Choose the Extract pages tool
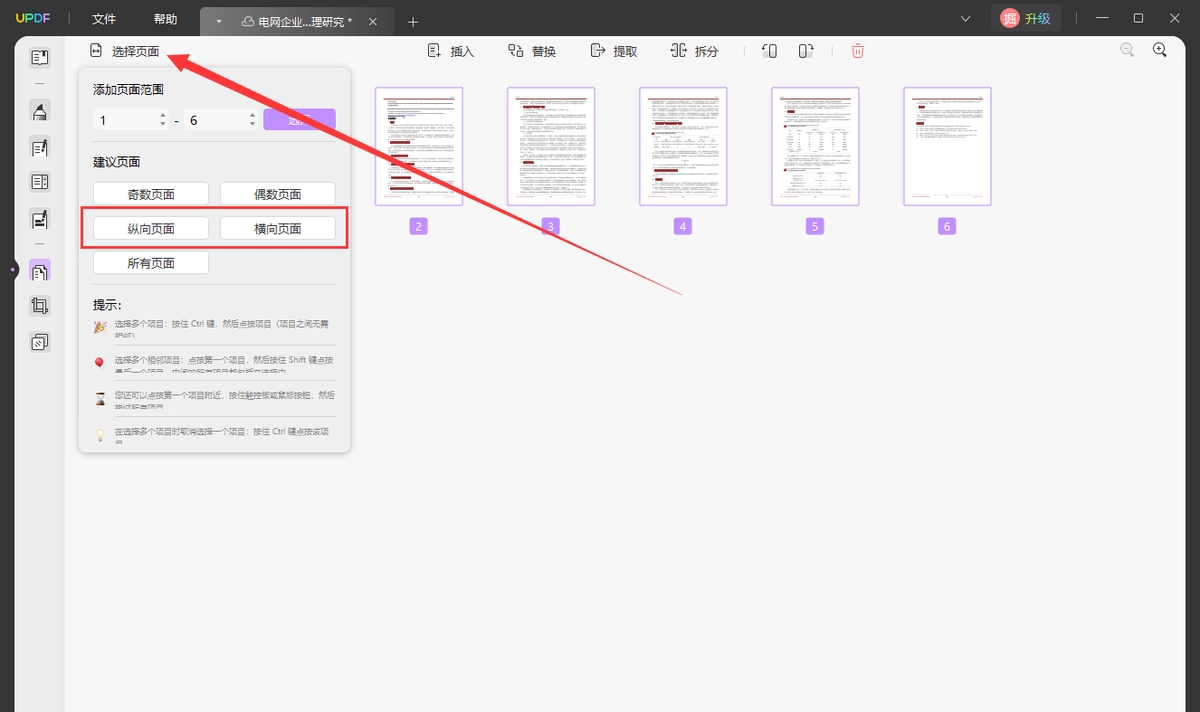This screenshot has width=1200, height=712. (613, 51)
